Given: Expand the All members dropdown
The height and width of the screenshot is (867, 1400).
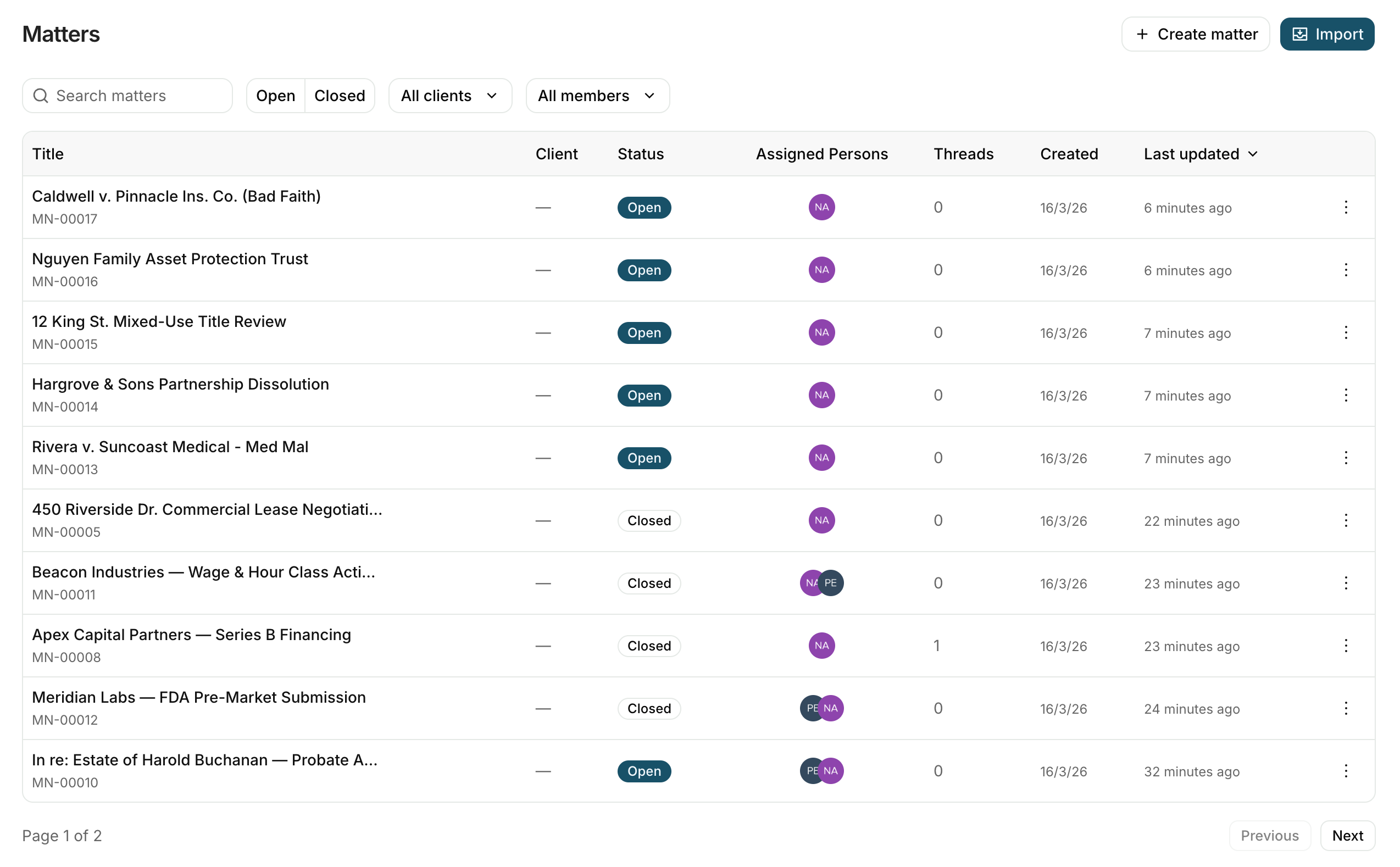Looking at the screenshot, I should point(597,96).
